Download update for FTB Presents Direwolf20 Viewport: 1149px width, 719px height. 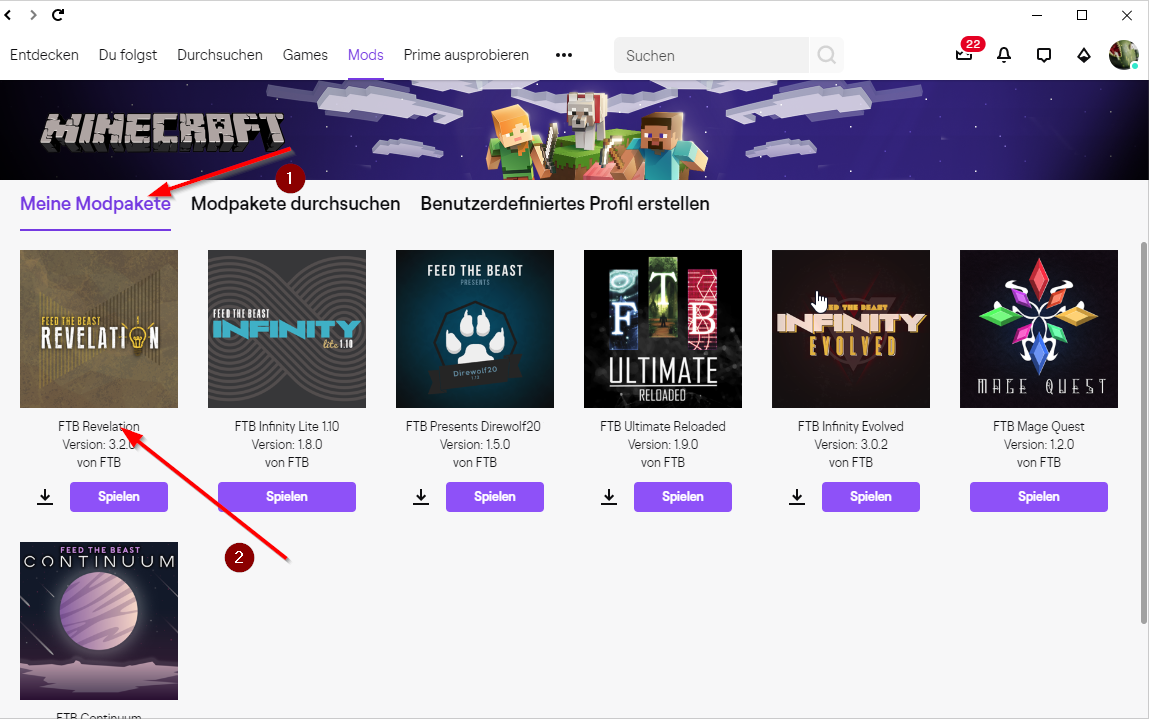pos(421,497)
